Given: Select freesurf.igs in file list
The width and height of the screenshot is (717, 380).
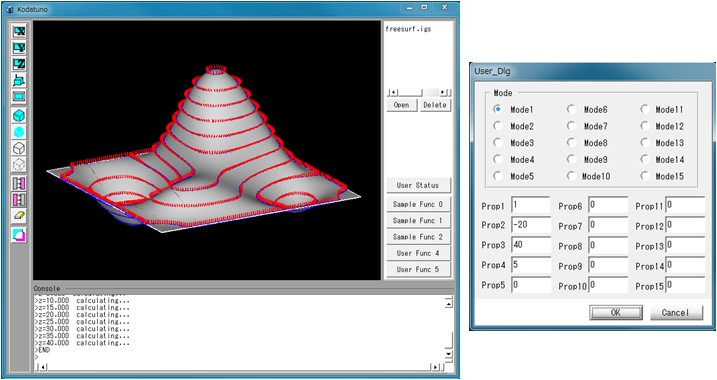Looking at the screenshot, I should pos(408,29).
